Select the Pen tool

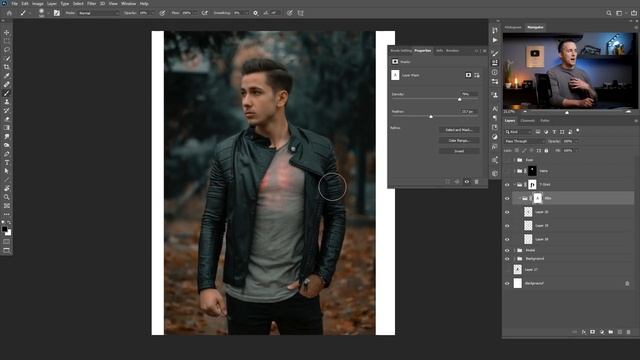(x=7, y=154)
